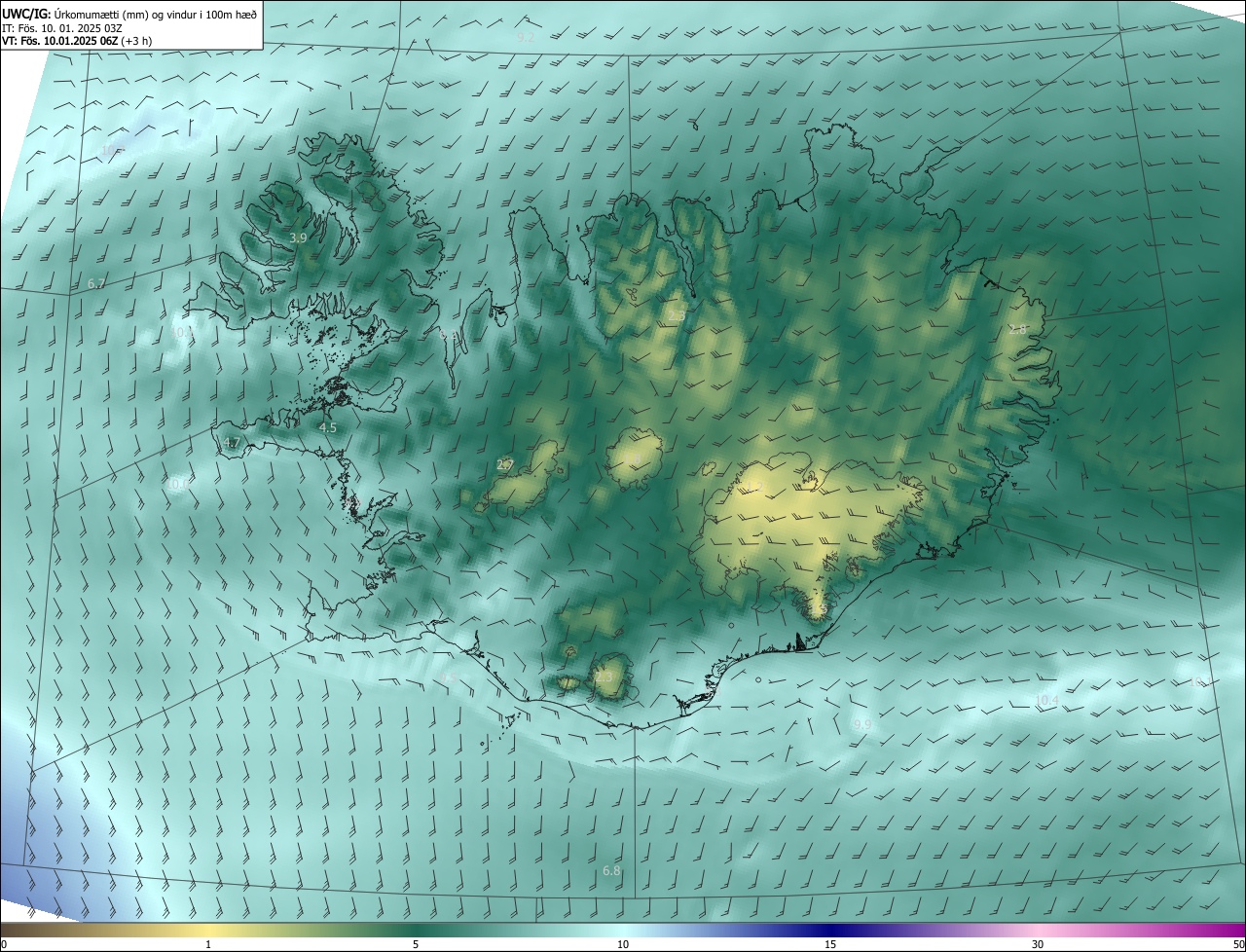
Task: Click the color scale label 0
Action: click(4, 944)
